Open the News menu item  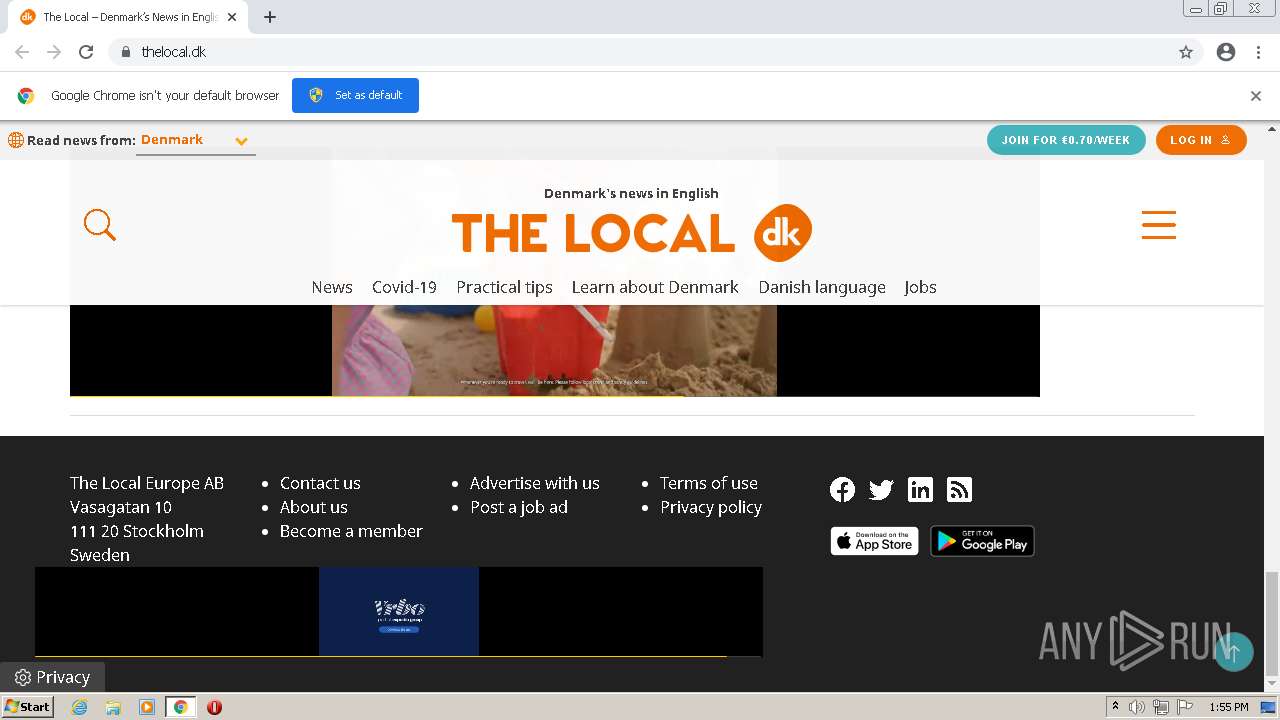click(332, 287)
